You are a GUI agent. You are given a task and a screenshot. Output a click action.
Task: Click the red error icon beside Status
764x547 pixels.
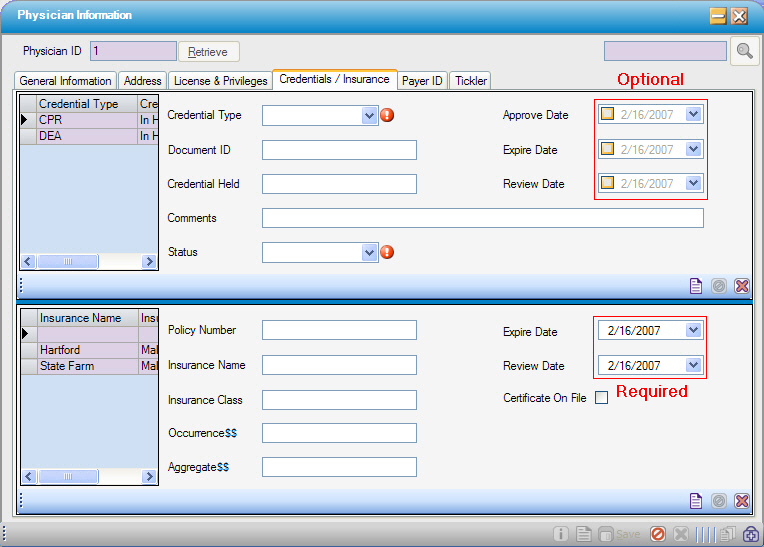pos(387,252)
